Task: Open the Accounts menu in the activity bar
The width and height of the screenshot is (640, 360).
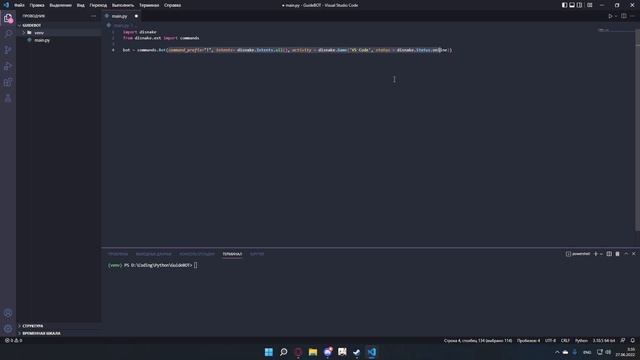Action: (8, 313)
